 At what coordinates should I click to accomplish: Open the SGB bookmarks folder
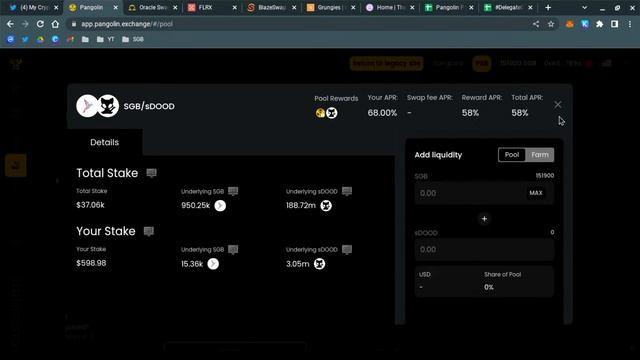133,39
